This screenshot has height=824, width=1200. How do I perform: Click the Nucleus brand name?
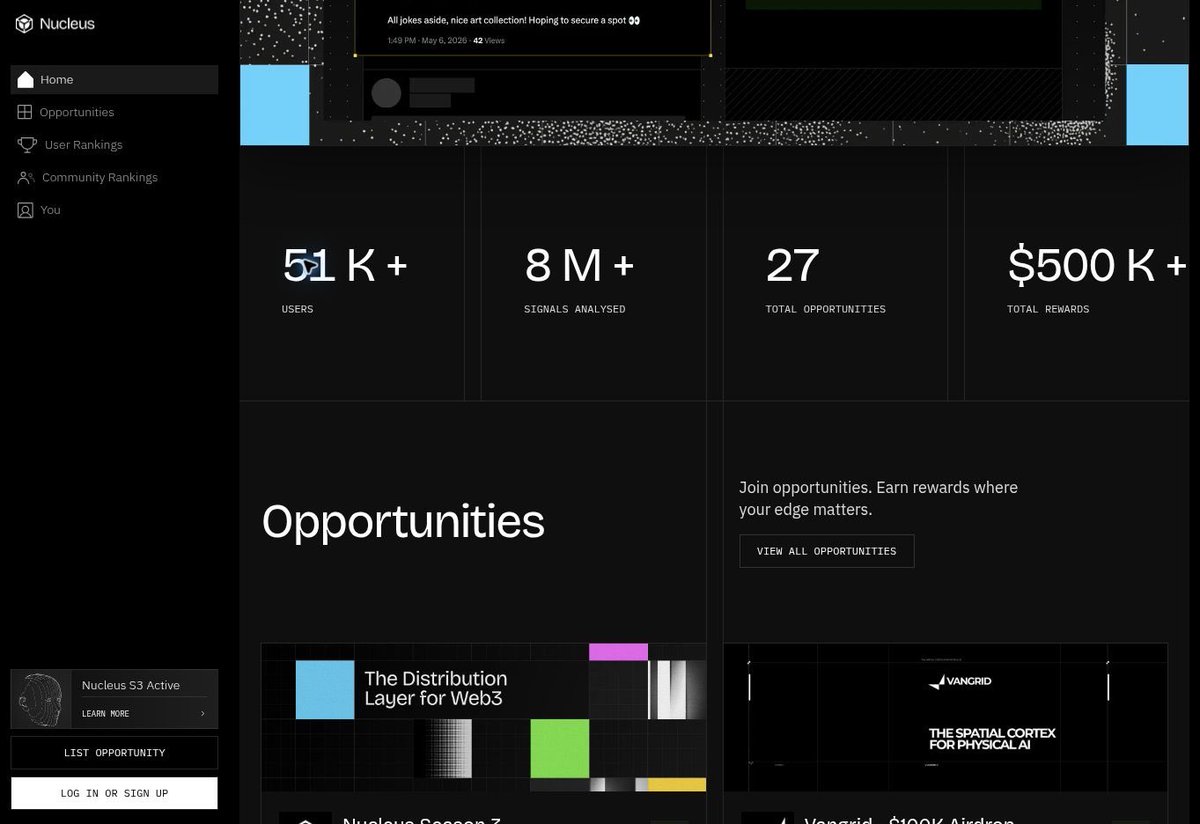pyautogui.click(x=67, y=23)
